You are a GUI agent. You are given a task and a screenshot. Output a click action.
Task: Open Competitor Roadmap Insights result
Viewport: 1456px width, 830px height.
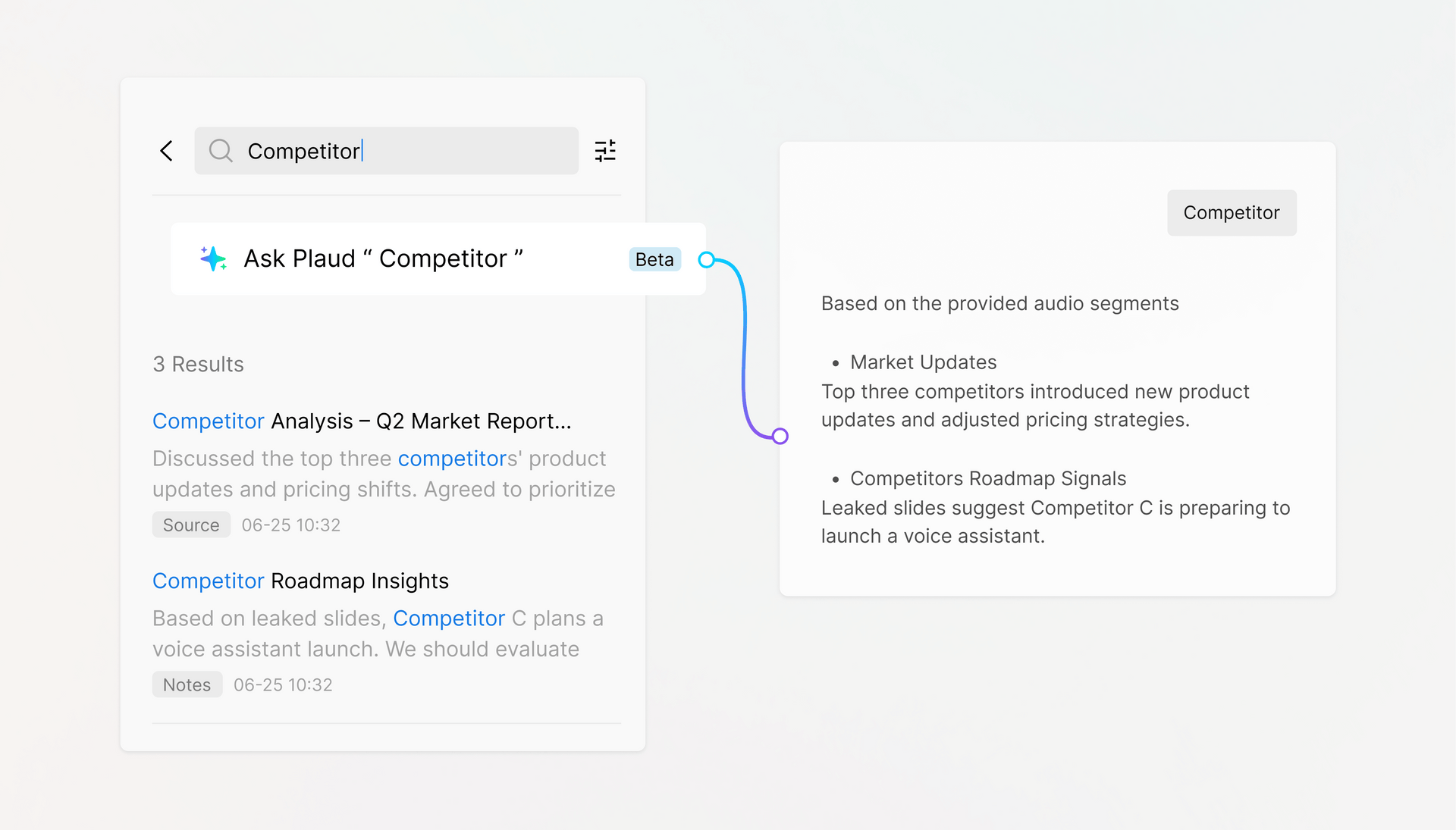pos(300,581)
